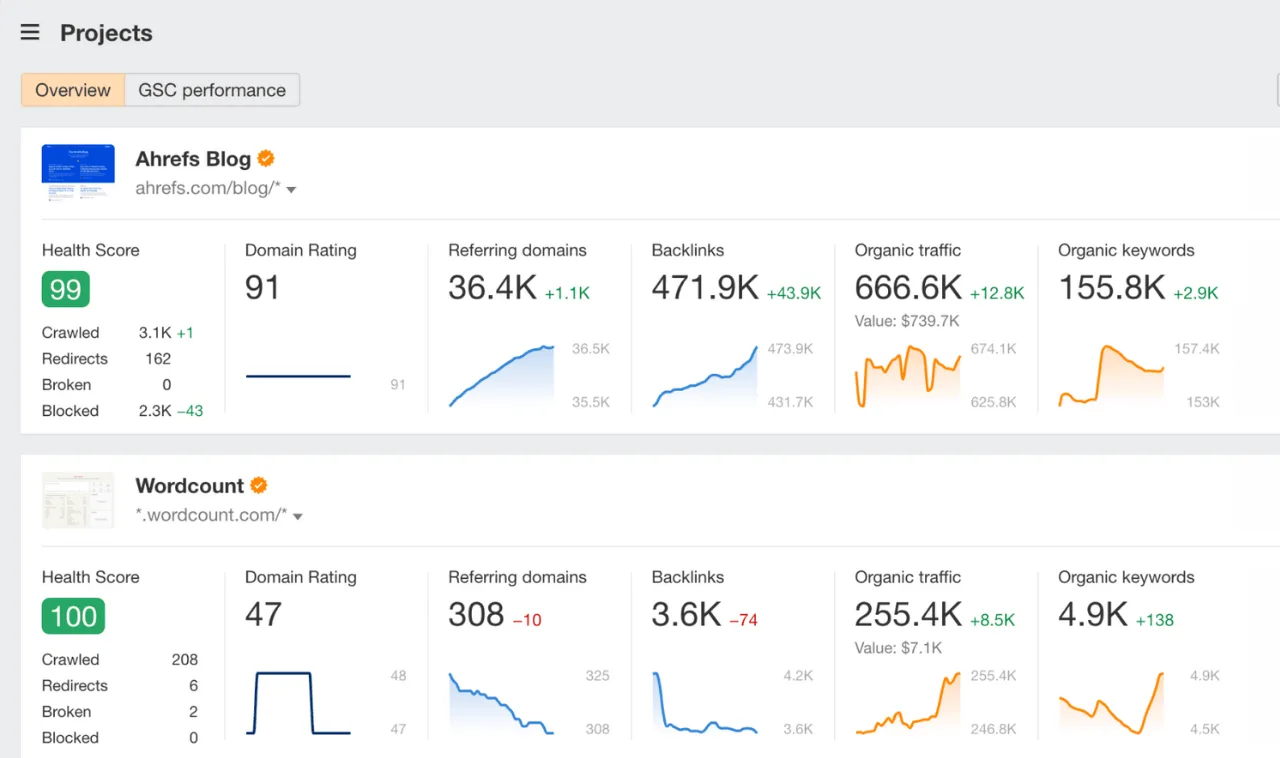Click the Projects page heading
The height and width of the screenshot is (758, 1280).
[106, 33]
